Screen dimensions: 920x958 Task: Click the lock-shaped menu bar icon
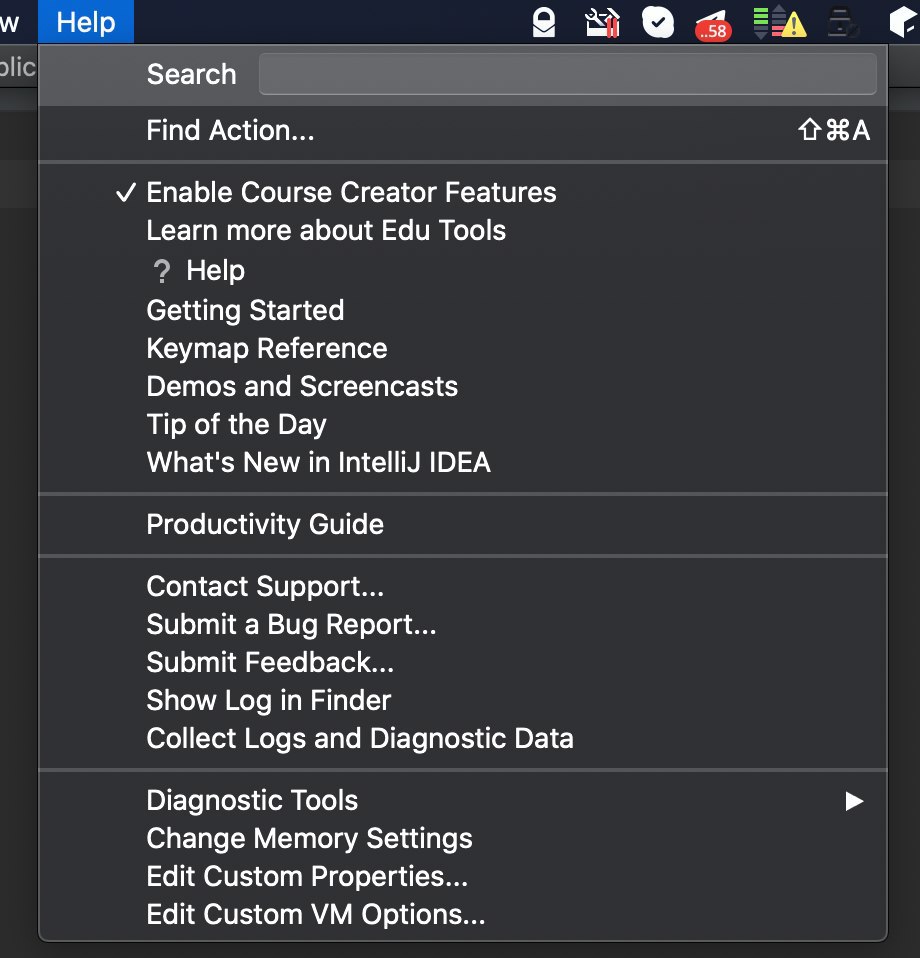coord(543,23)
